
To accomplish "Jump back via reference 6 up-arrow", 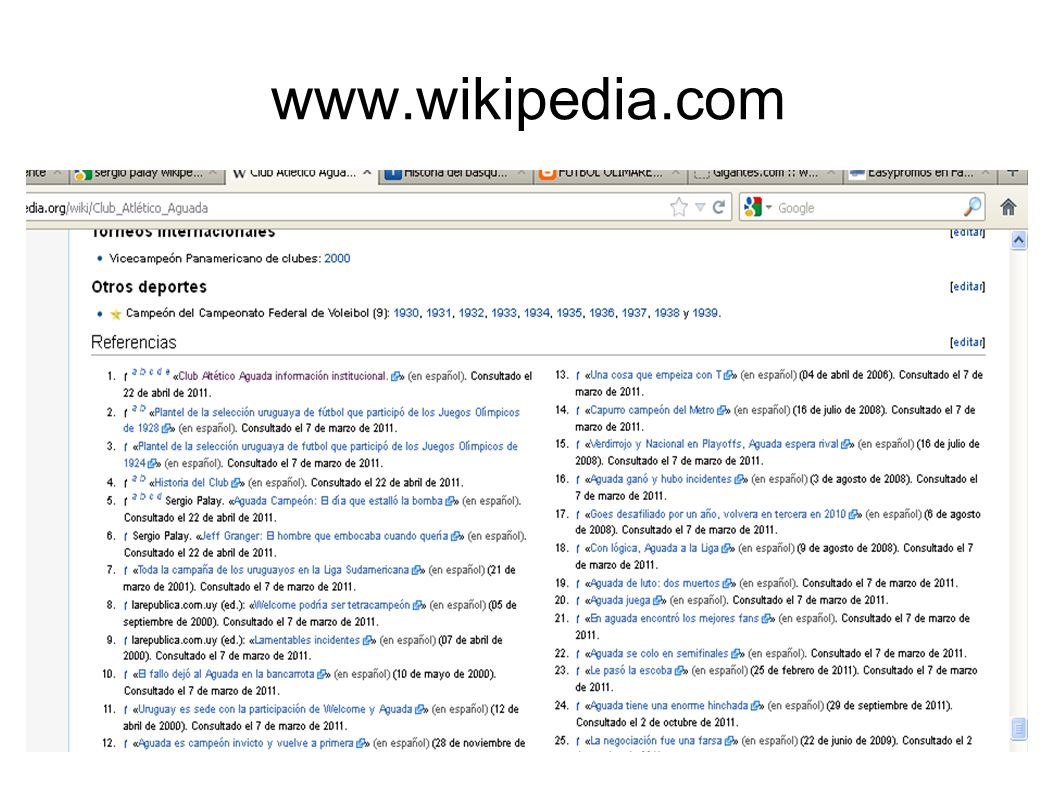I will point(126,537).
